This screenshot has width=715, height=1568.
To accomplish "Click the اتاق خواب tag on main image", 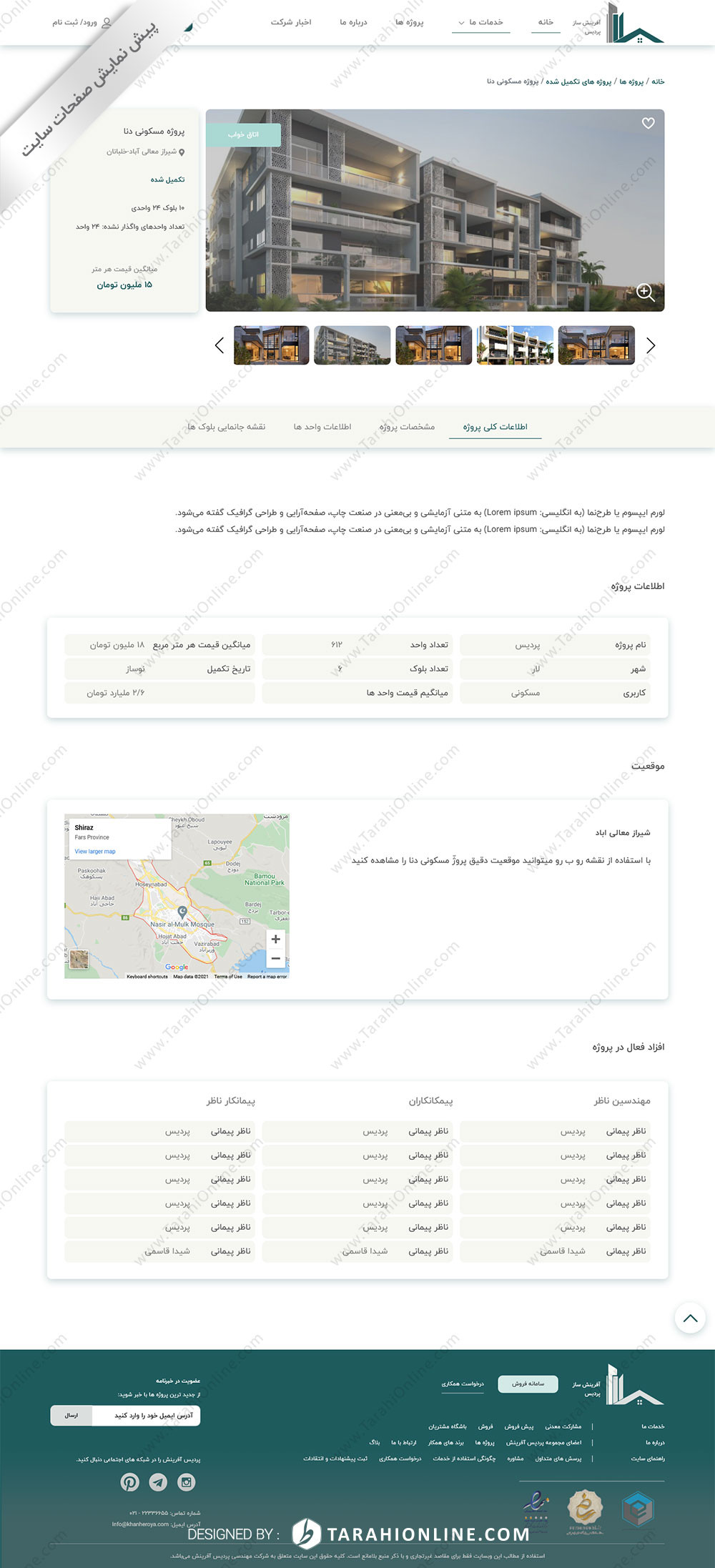I will point(243,134).
